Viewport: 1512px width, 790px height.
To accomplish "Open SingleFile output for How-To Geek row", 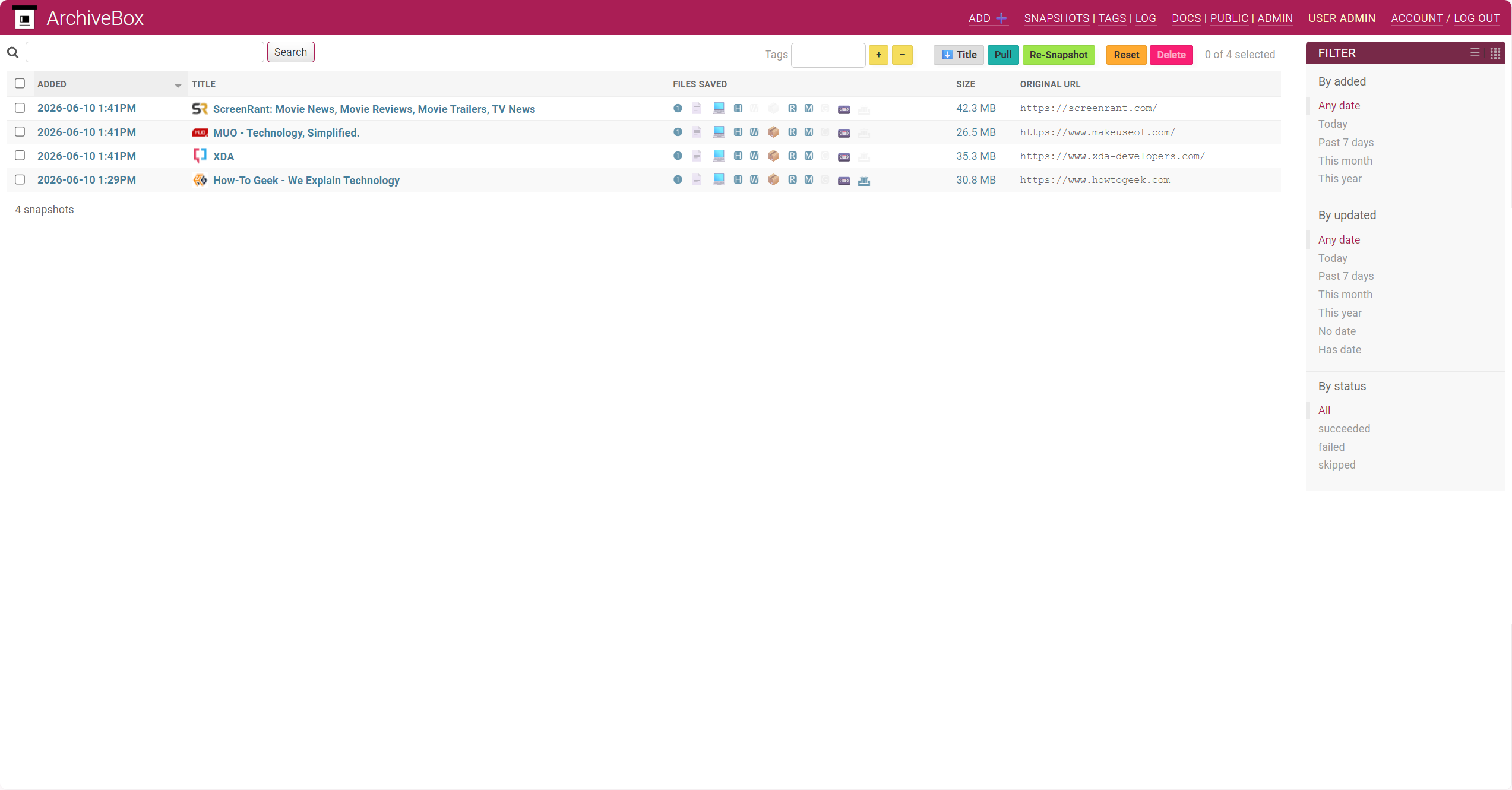I will click(678, 179).
